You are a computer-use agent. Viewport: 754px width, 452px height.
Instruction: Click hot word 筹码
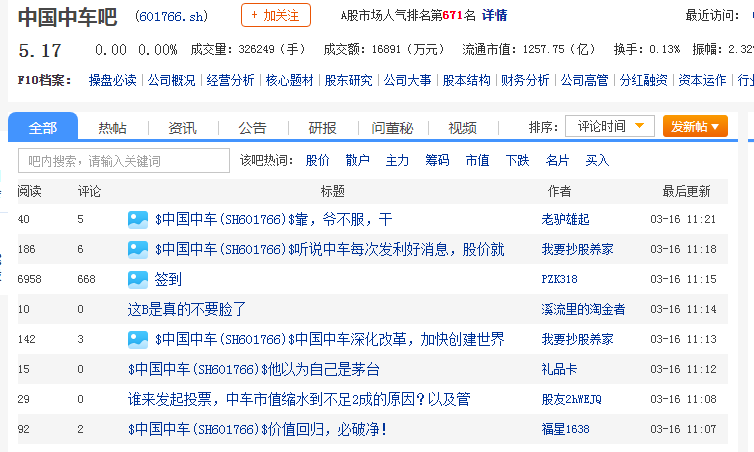(437, 160)
